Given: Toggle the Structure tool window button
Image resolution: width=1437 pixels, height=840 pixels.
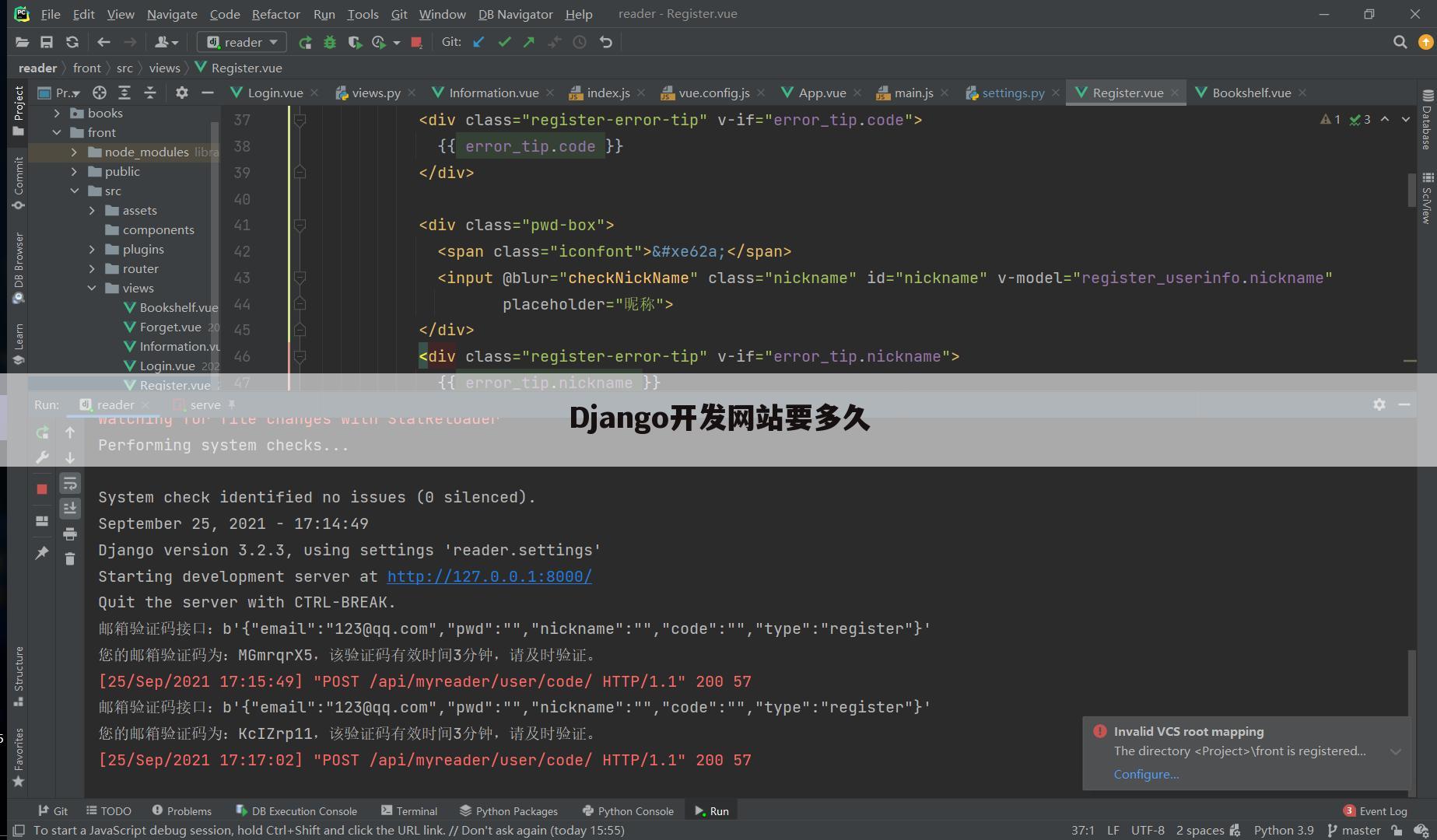Looking at the screenshot, I should [19, 677].
